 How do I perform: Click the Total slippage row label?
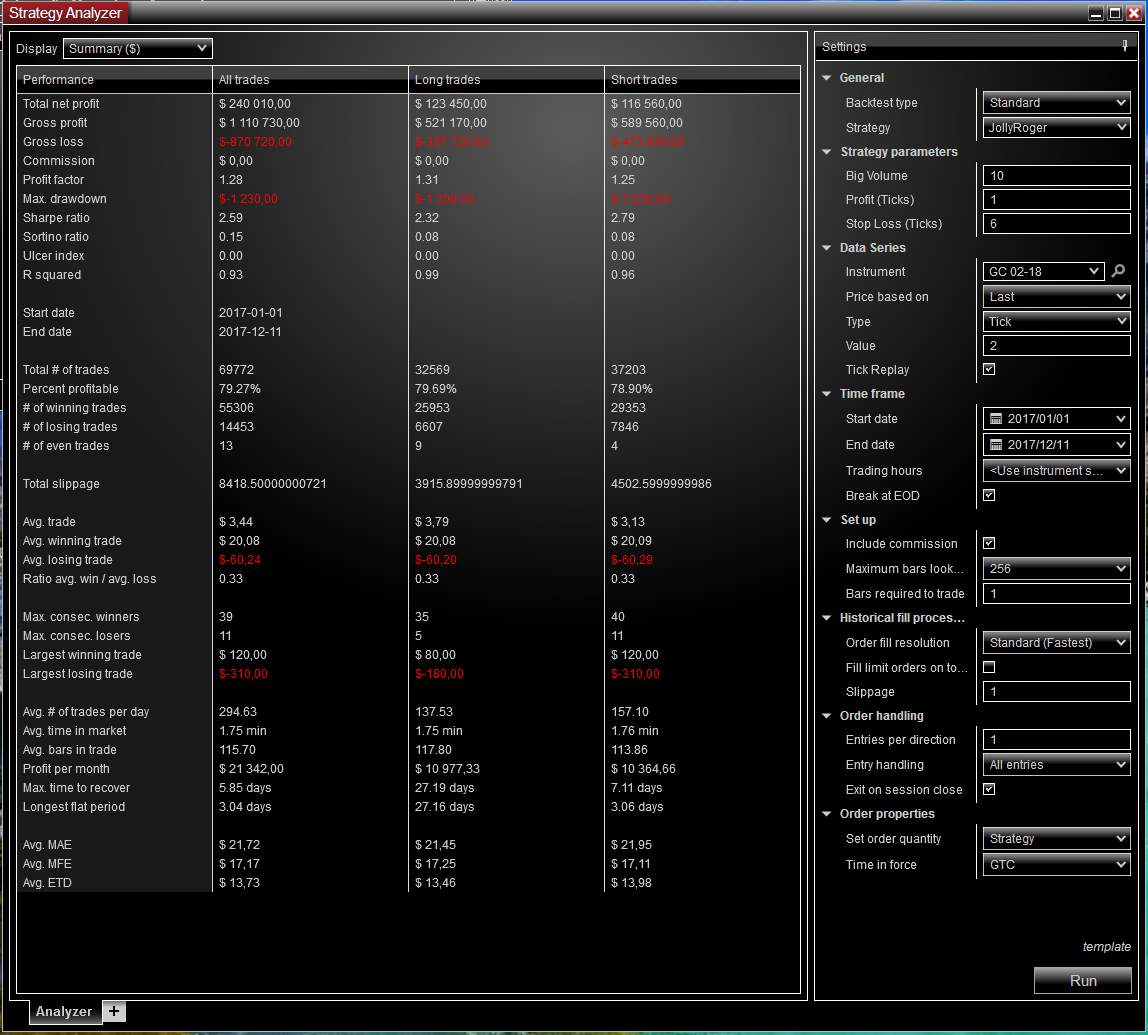pyautogui.click(x=61, y=484)
